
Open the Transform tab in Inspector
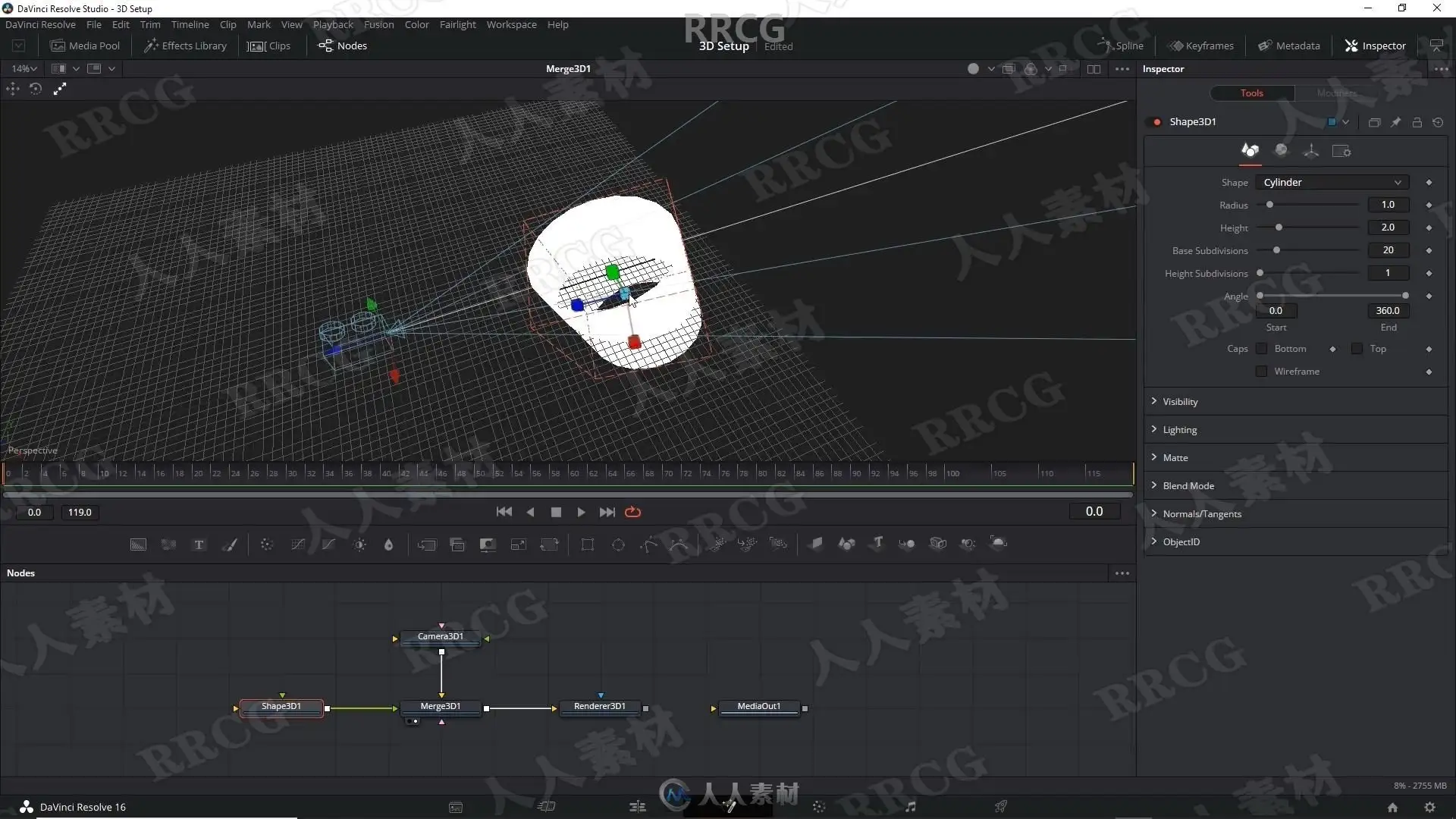[x=1311, y=150]
